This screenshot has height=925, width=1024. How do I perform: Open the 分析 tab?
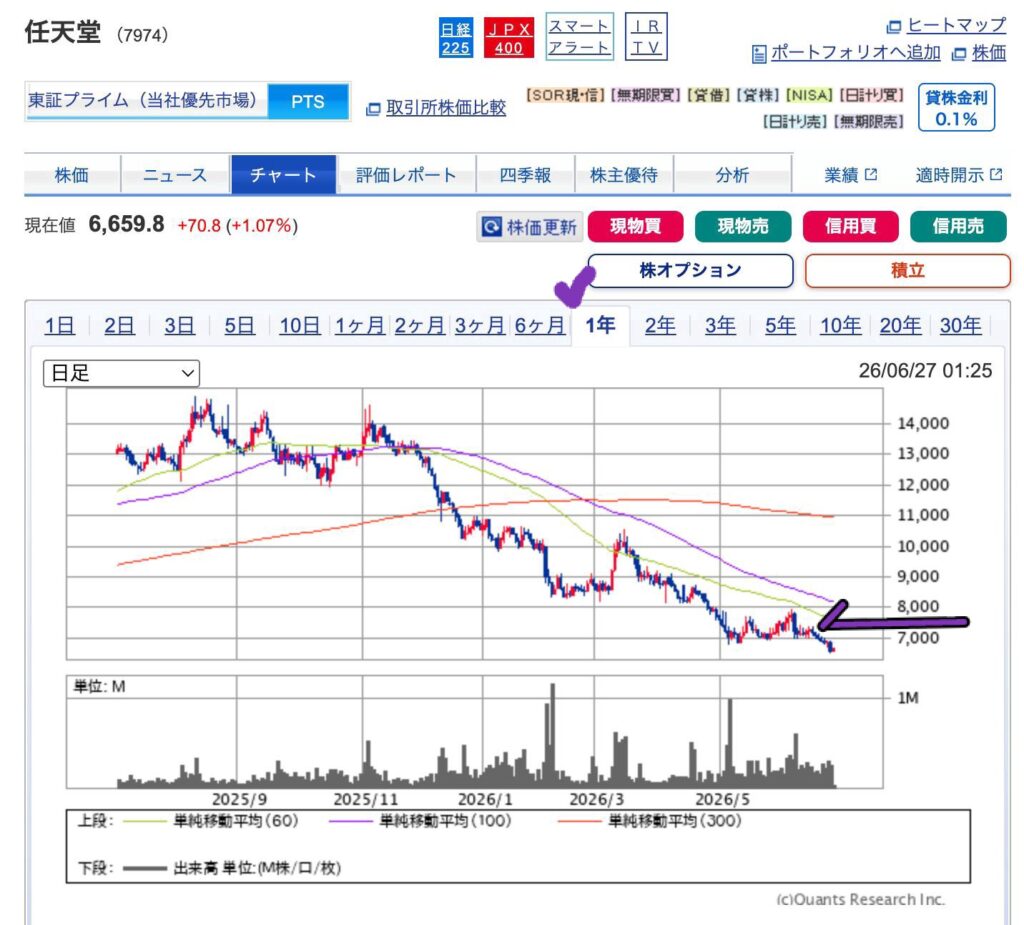[x=732, y=175]
